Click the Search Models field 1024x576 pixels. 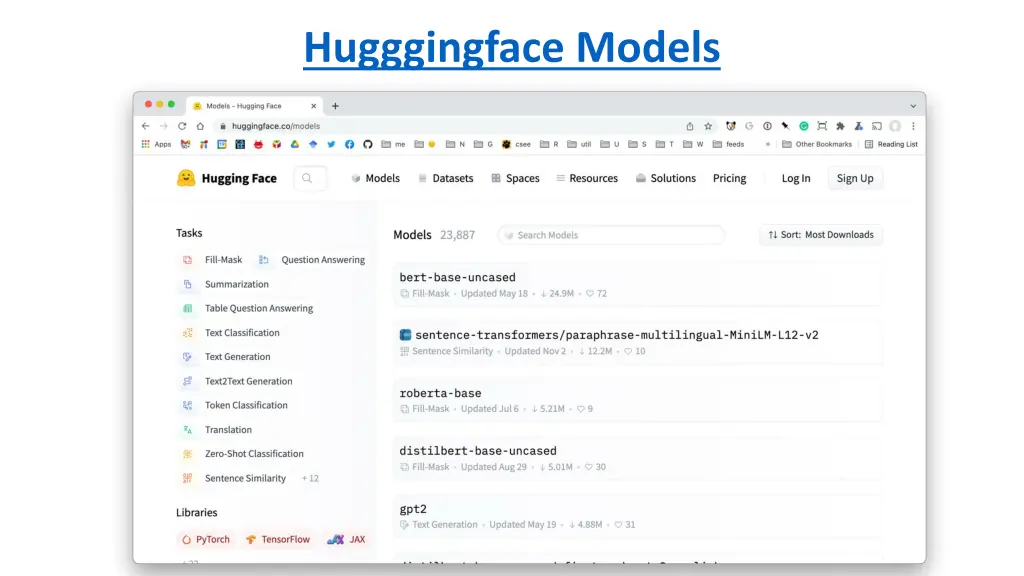click(611, 235)
